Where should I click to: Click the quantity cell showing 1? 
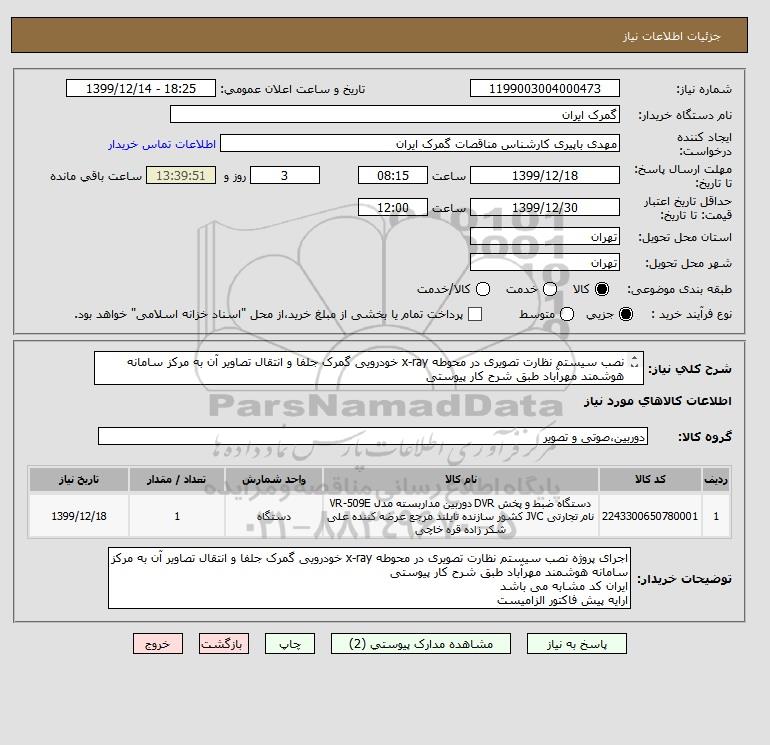pyautogui.click(x=177, y=516)
